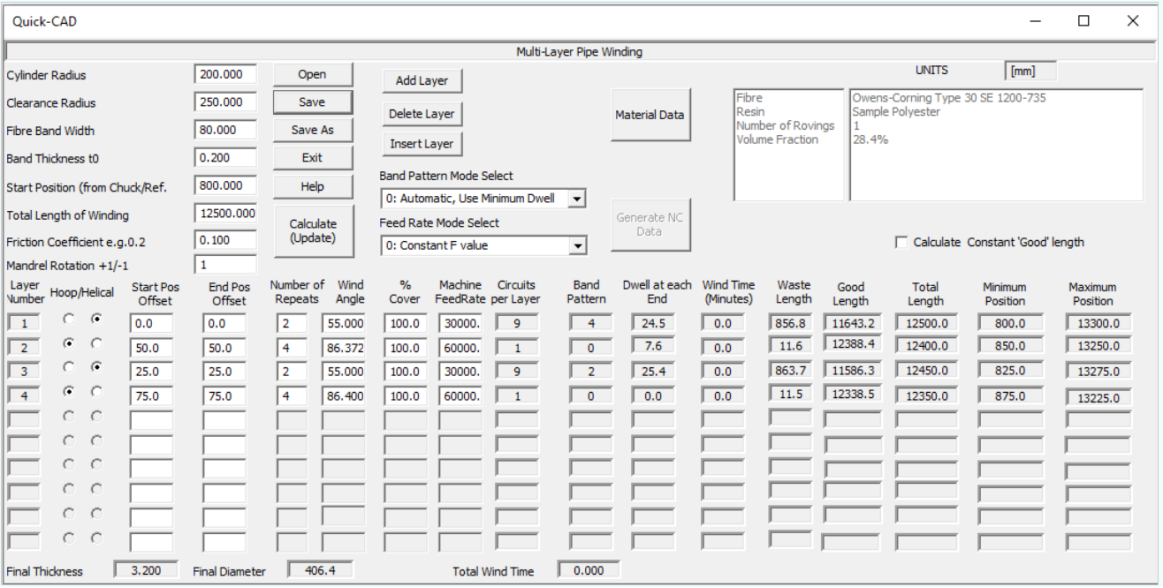Screen dimensions: 1163x588
Task: Open Band Pattern Mode Select dropdown
Action: tap(579, 199)
